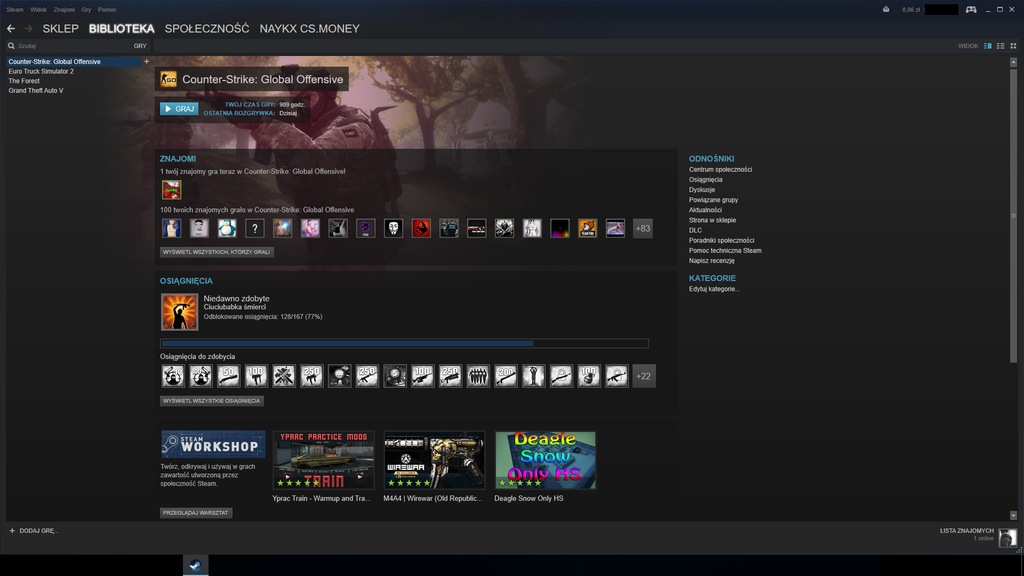This screenshot has width=1024, height=576.
Task: Open Lista znajomych friends list
Action: pyautogui.click(x=967, y=531)
